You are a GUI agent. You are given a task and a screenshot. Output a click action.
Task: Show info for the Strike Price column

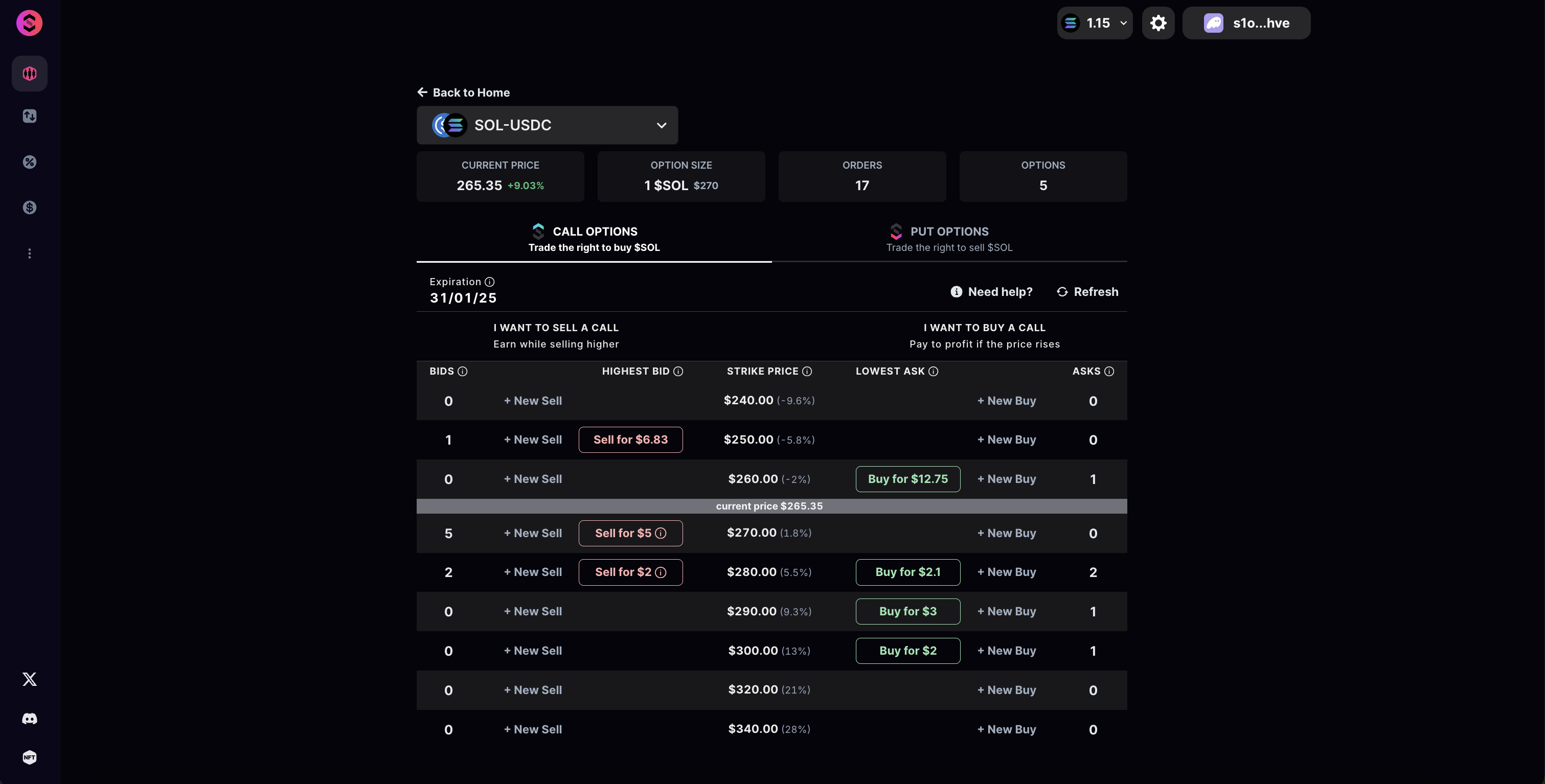click(x=807, y=372)
